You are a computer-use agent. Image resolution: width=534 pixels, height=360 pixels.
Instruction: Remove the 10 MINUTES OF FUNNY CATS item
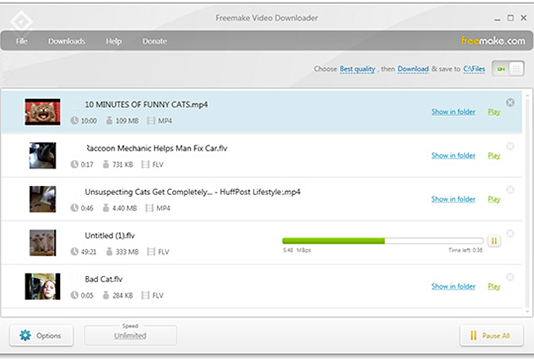click(510, 103)
